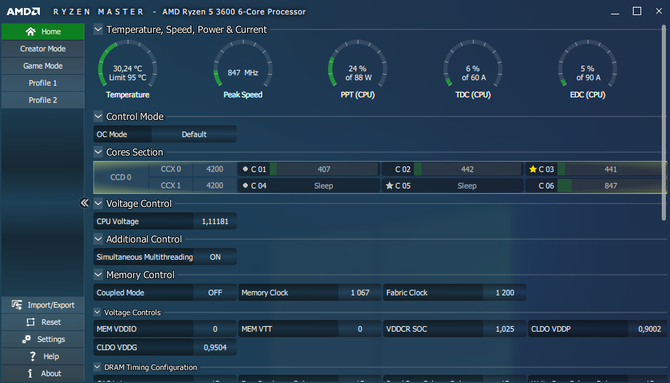670x383 pixels.
Task: Click the Help question mark icon
Action: tap(32, 356)
